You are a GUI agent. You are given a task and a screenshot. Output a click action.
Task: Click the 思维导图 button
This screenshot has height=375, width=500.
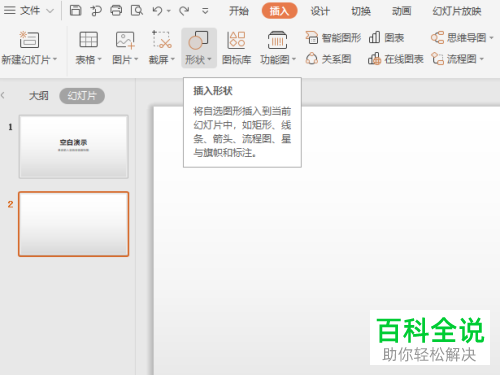tap(462, 38)
